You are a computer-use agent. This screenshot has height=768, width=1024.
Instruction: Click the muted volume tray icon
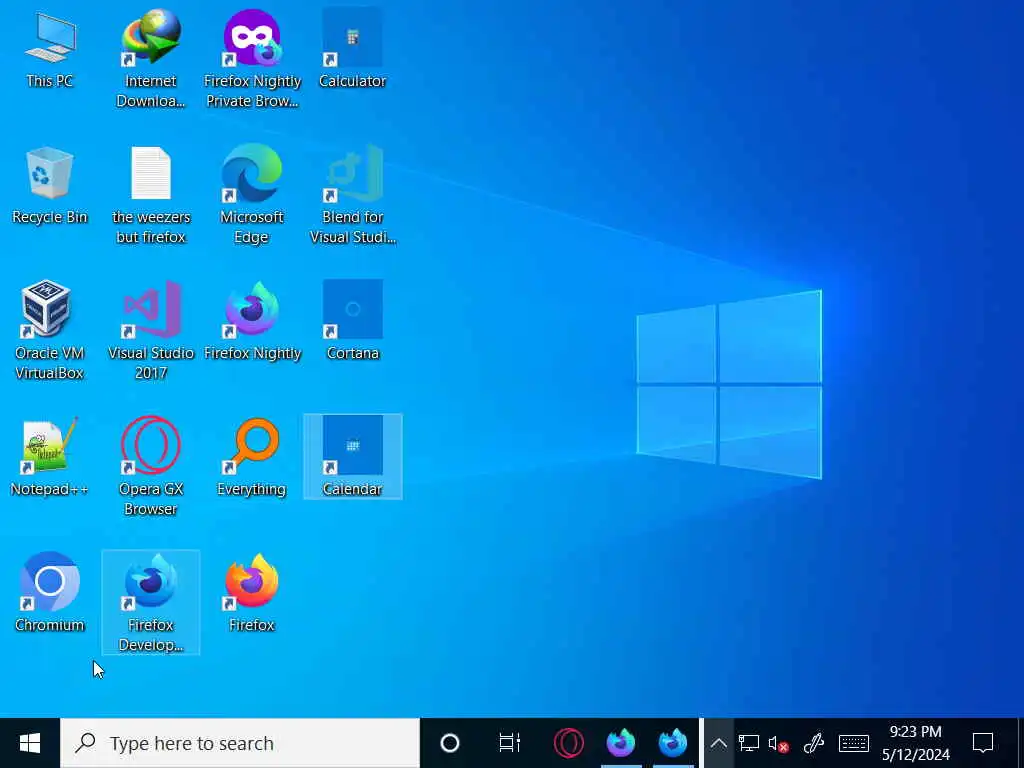pos(778,743)
